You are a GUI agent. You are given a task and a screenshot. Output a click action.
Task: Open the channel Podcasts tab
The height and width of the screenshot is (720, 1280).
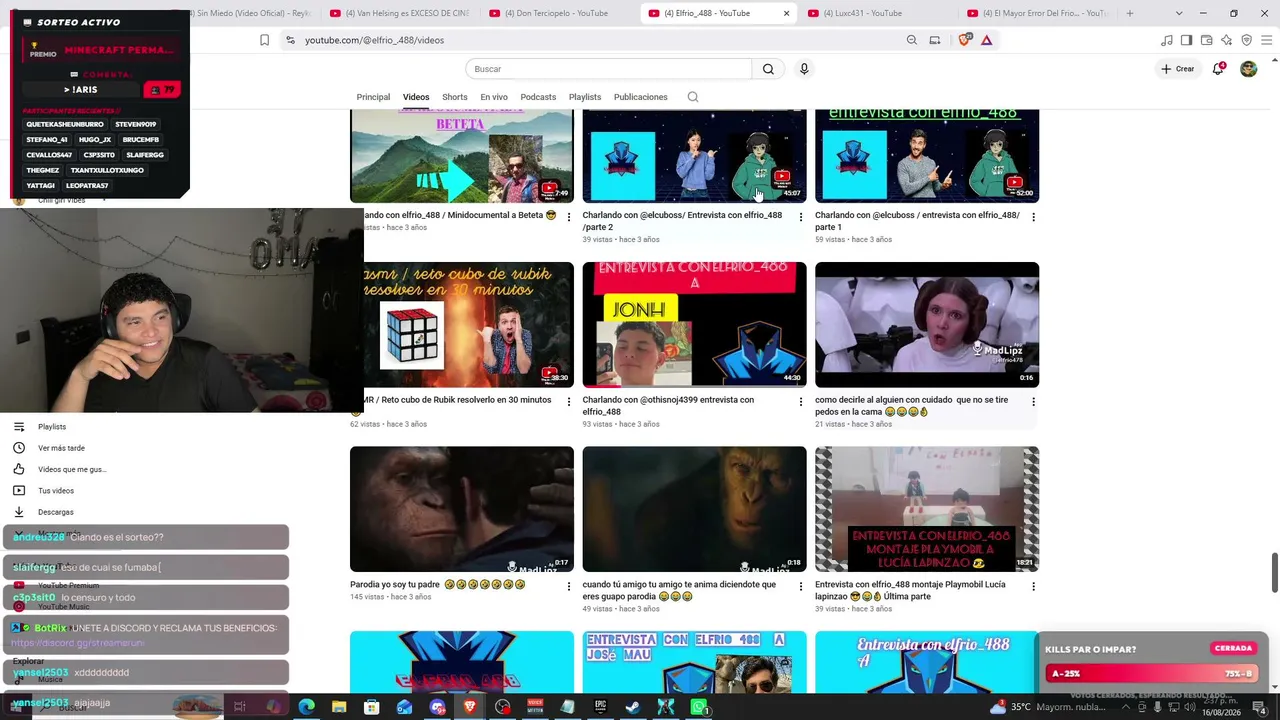[538, 97]
